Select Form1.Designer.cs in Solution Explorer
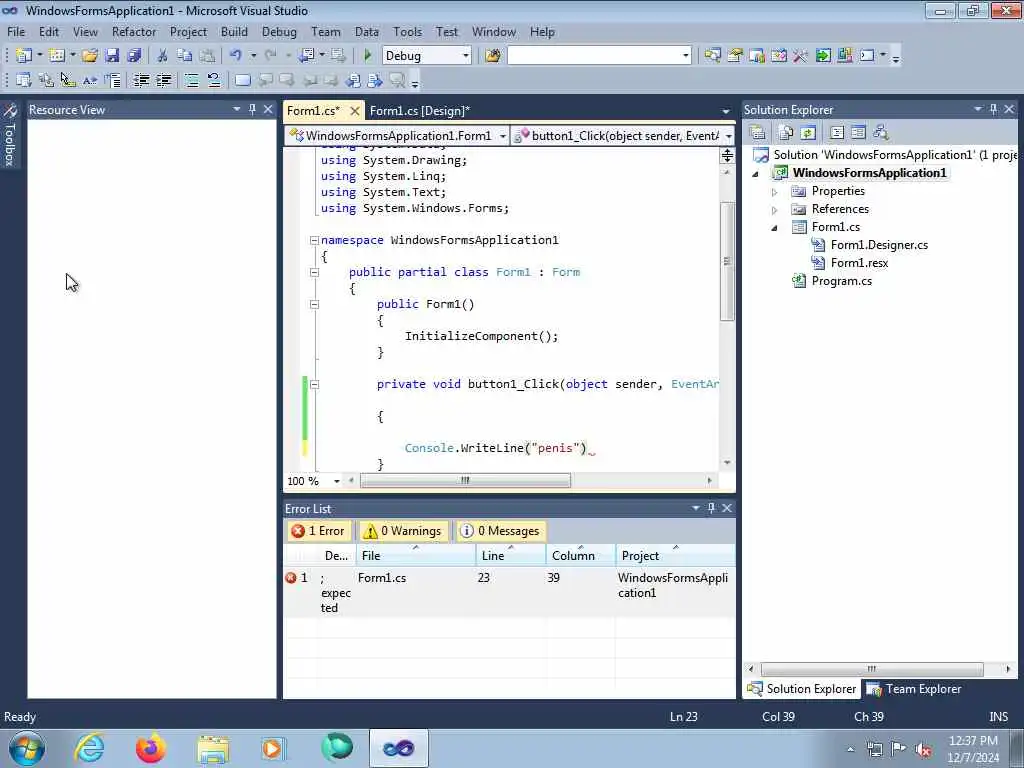Image resolution: width=1024 pixels, height=768 pixels. (x=879, y=245)
